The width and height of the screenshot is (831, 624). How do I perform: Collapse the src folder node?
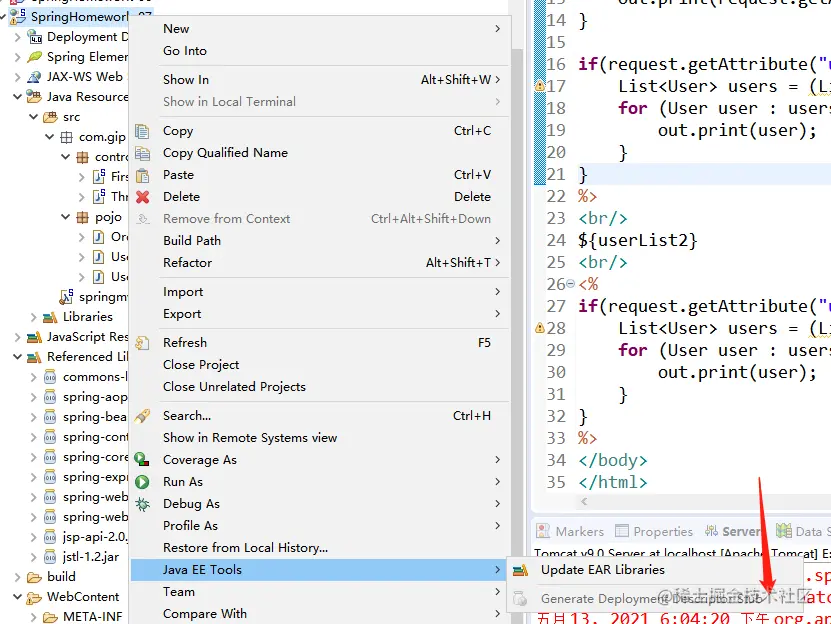click(33, 117)
